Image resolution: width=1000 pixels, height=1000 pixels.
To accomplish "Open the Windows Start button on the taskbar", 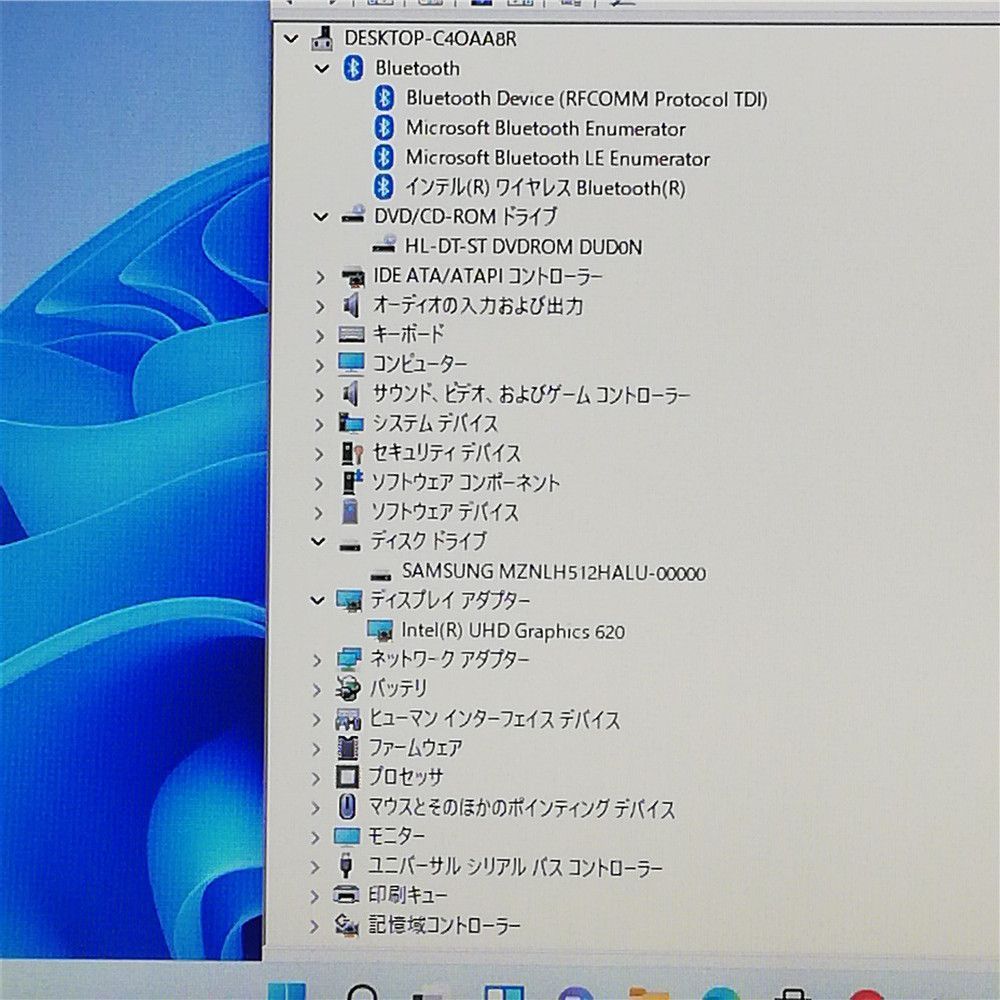I will 286,991.
